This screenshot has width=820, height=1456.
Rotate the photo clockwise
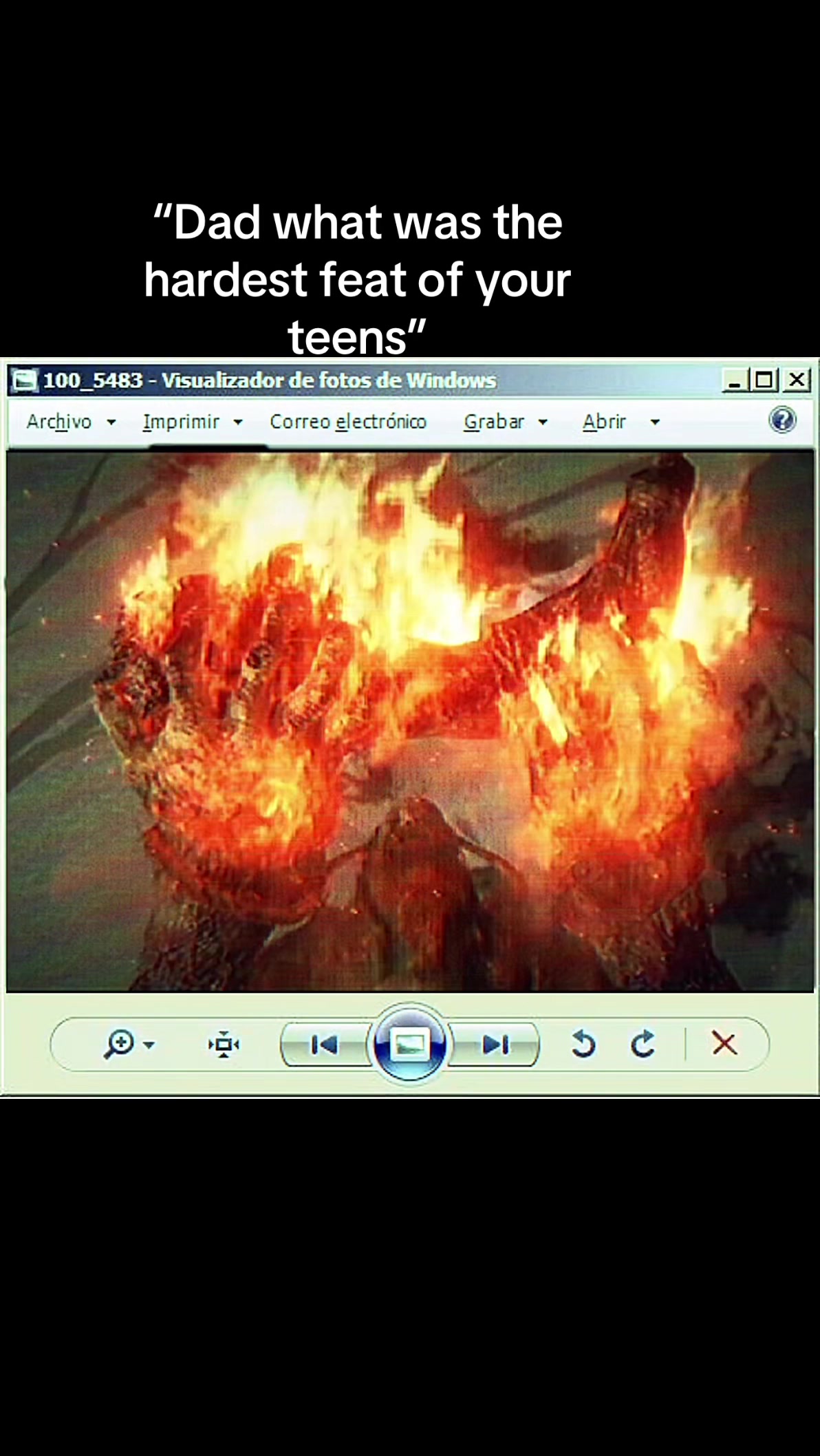[x=643, y=1044]
